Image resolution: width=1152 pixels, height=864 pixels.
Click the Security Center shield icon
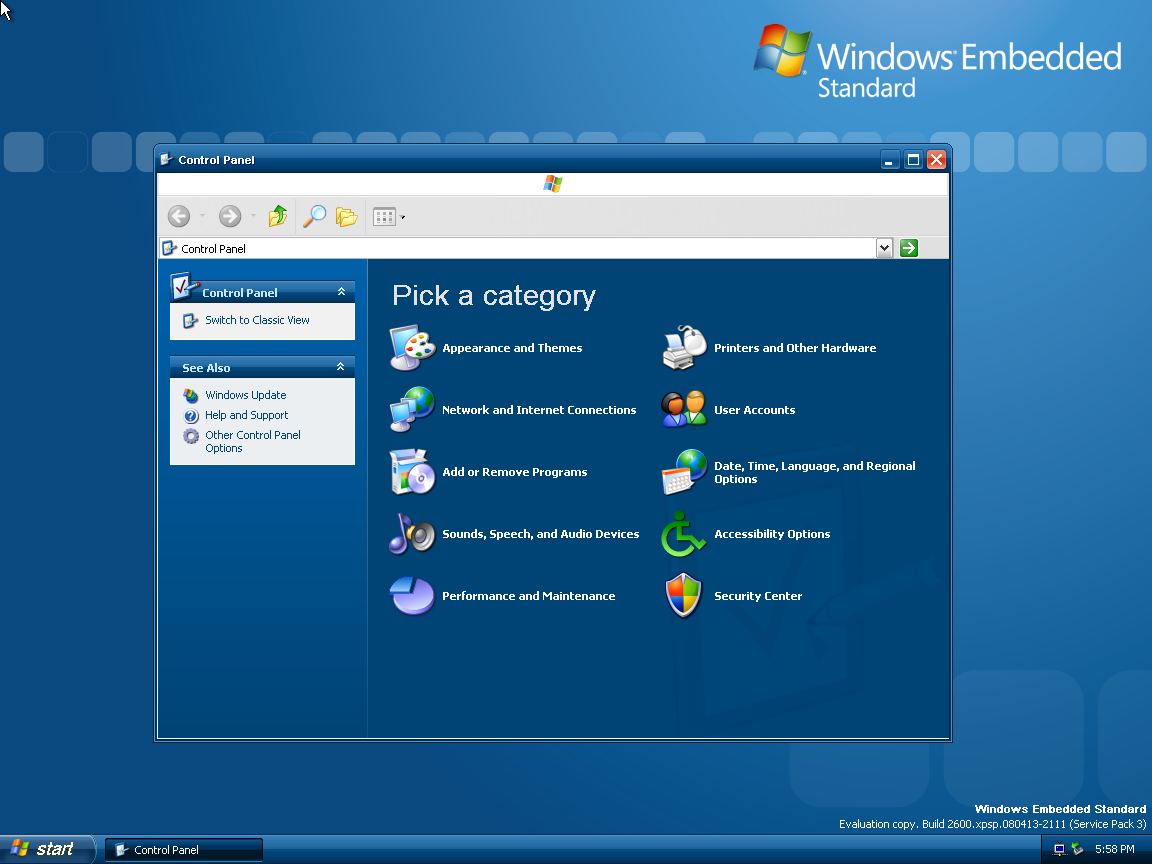[x=684, y=596]
